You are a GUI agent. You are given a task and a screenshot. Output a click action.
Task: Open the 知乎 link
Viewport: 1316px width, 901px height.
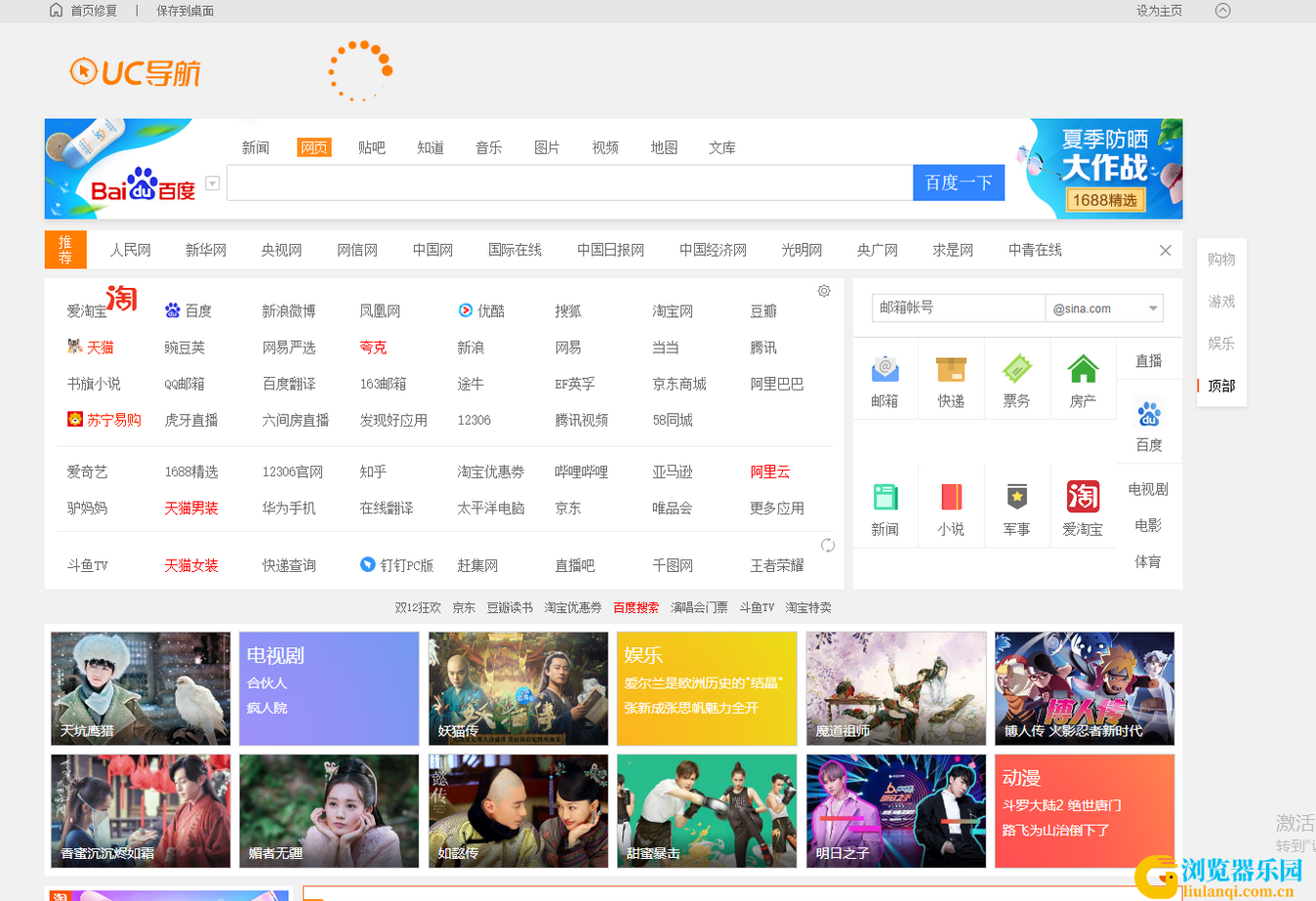pyautogui.click(x=373, y=471)
